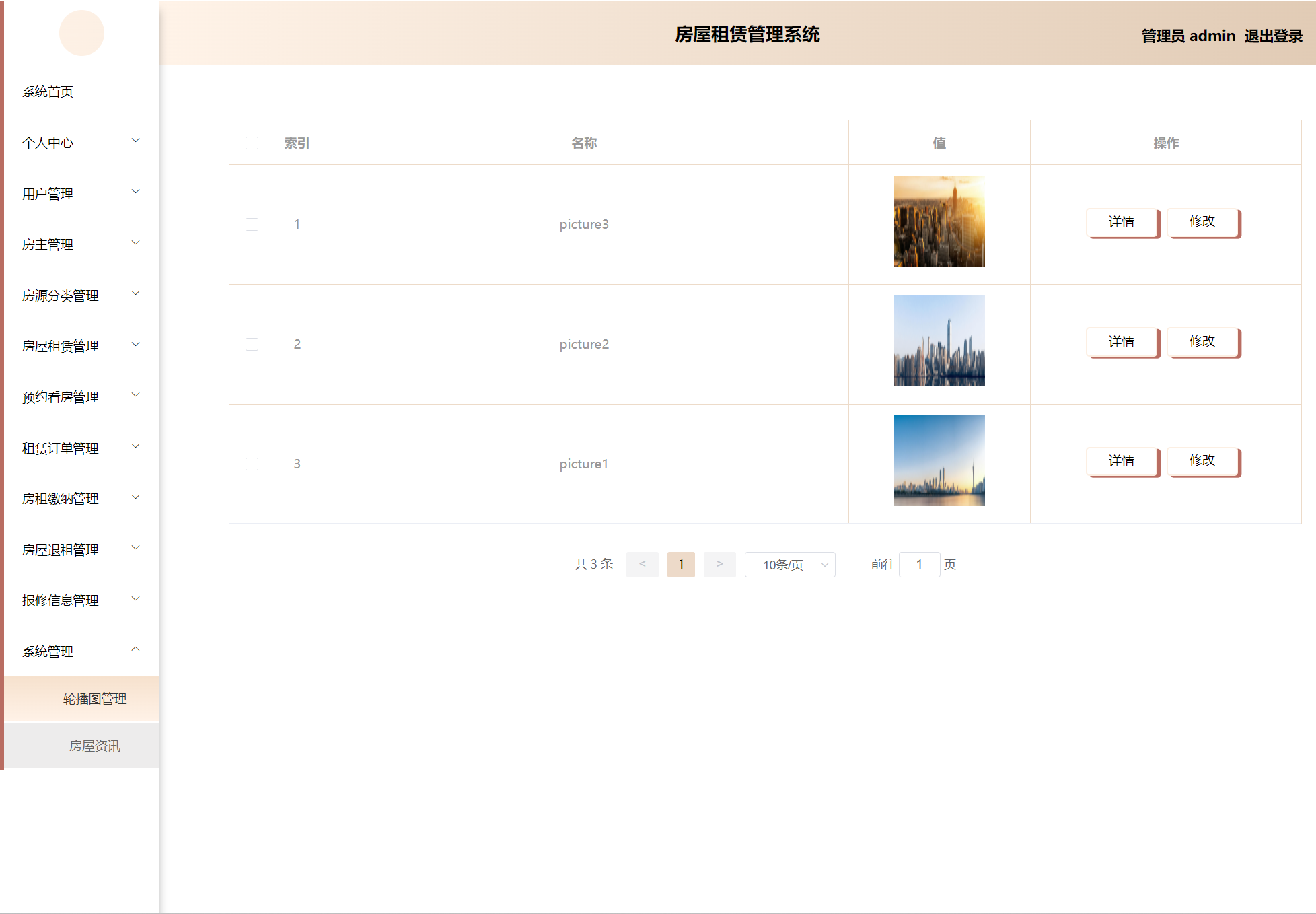Open the picture2 skyline thumbnail
Viewport: 1316px width, 914px height.
point(939,341)
